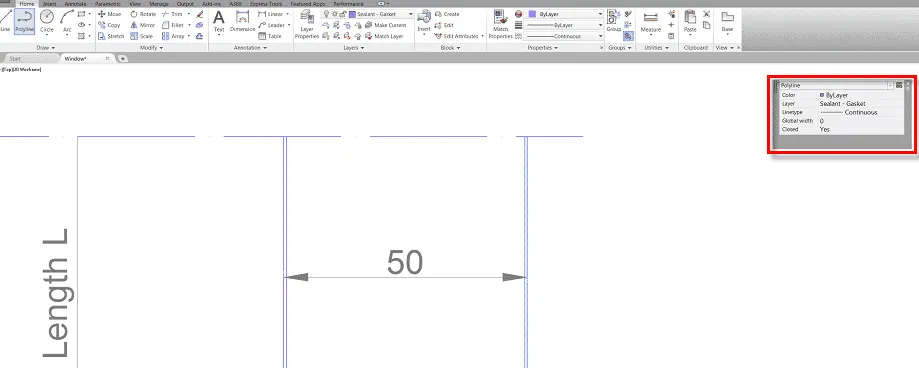Image resolution: width=919 pixels, height=368 pixels.
Task: Click the Match Properties tool
Action: point(501,24)
